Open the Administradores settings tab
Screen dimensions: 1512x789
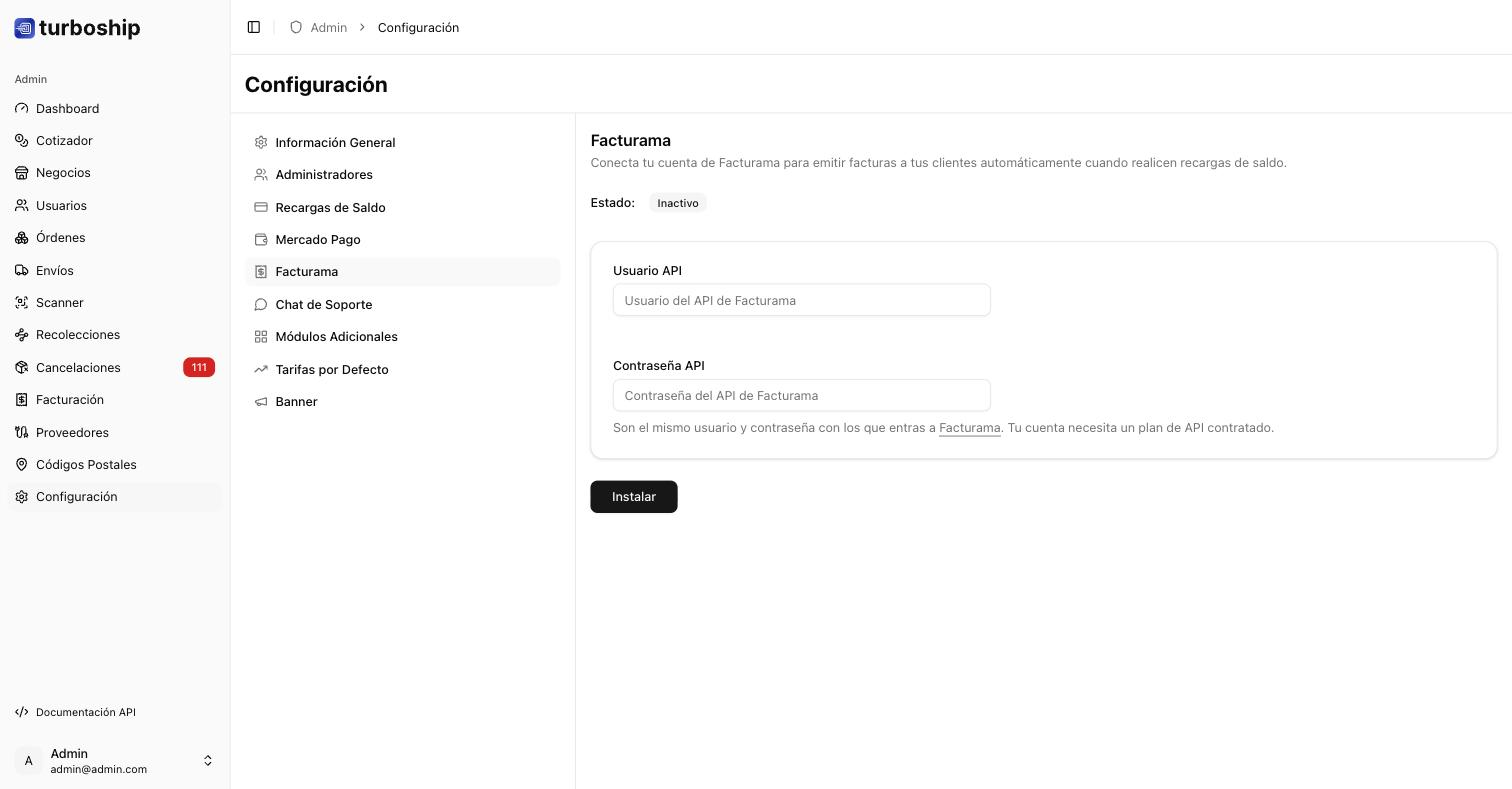pos(402,174)
